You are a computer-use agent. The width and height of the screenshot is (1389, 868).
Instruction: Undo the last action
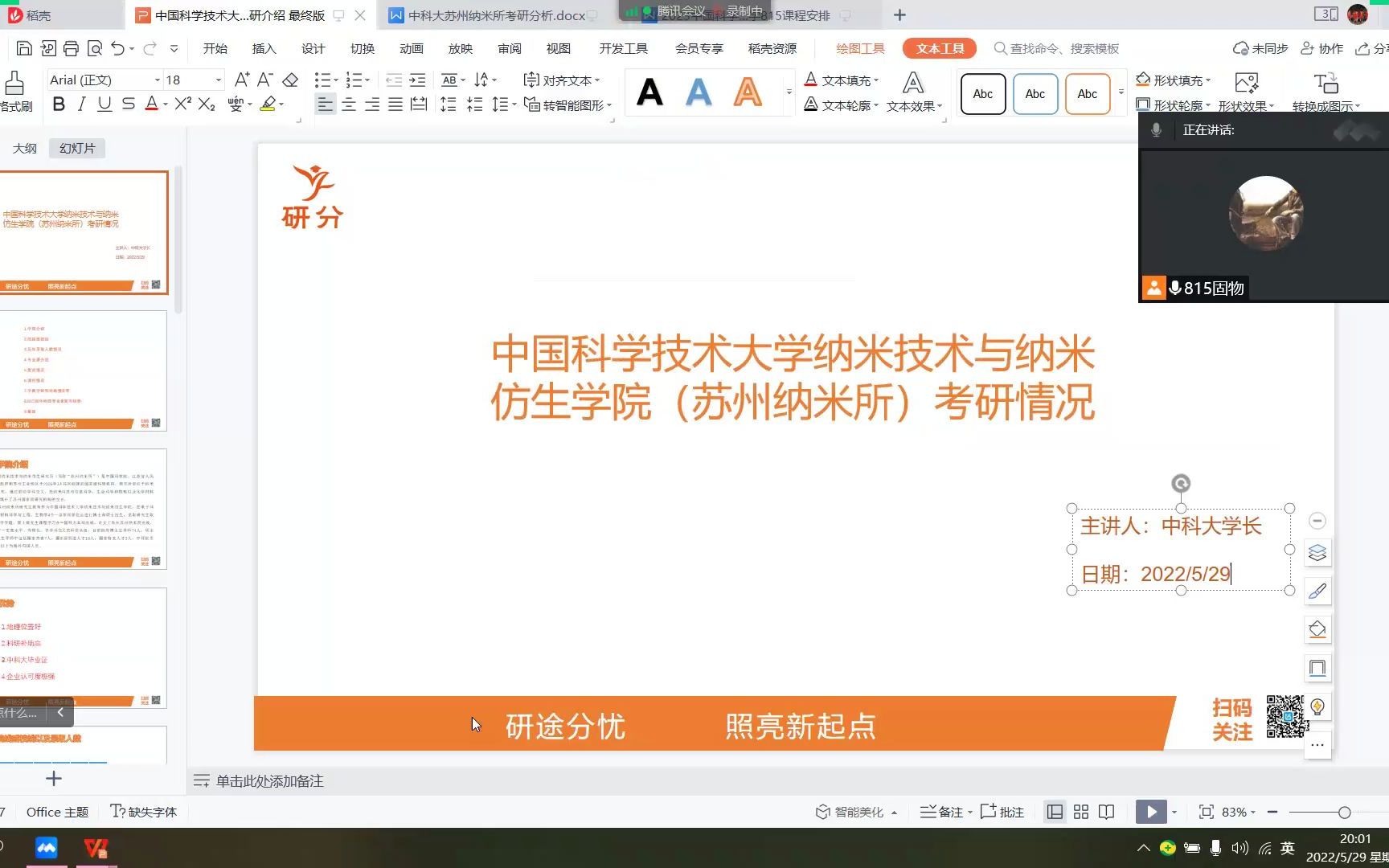coord(117,48)
